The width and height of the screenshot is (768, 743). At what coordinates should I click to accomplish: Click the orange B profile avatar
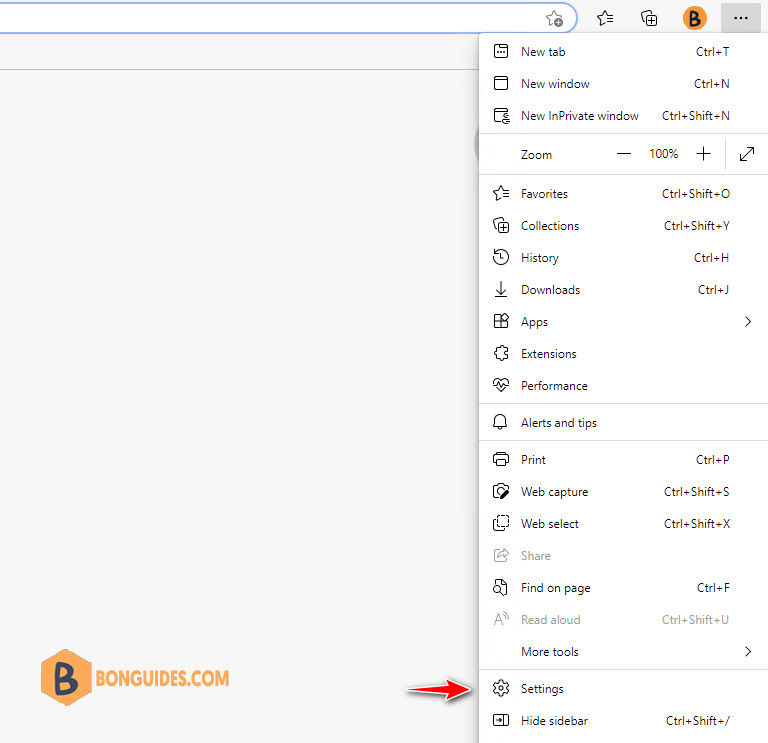695,19
